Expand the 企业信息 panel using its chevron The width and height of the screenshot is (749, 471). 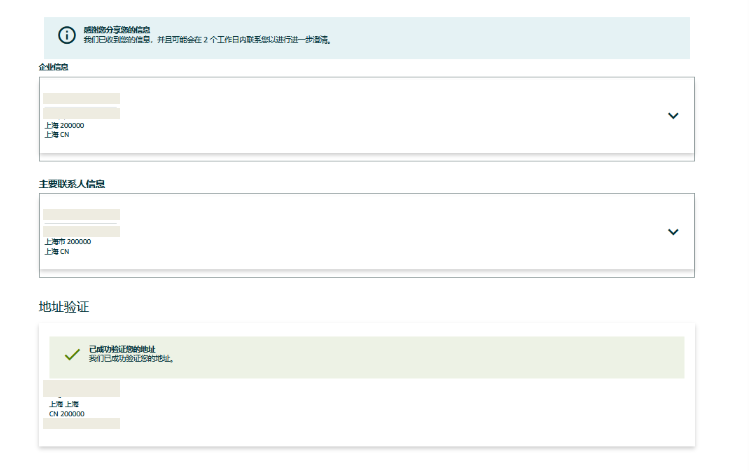point(673,116)
